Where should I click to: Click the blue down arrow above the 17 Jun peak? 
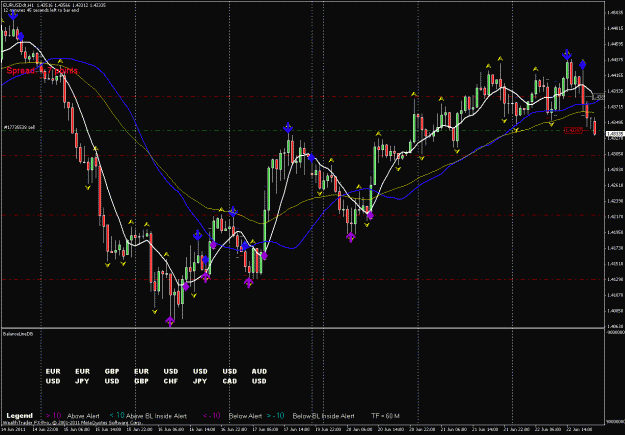[288, 128]
